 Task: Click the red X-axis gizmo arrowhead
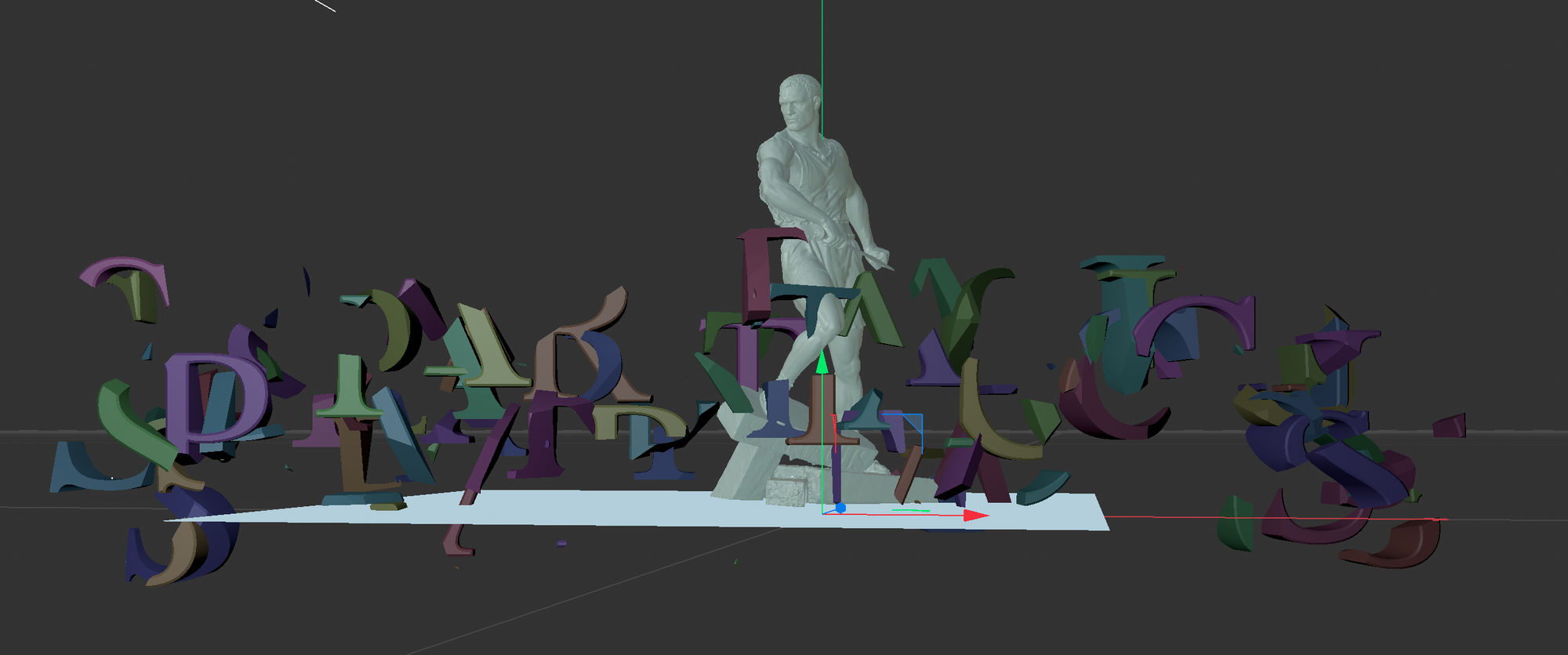point(975,516)
